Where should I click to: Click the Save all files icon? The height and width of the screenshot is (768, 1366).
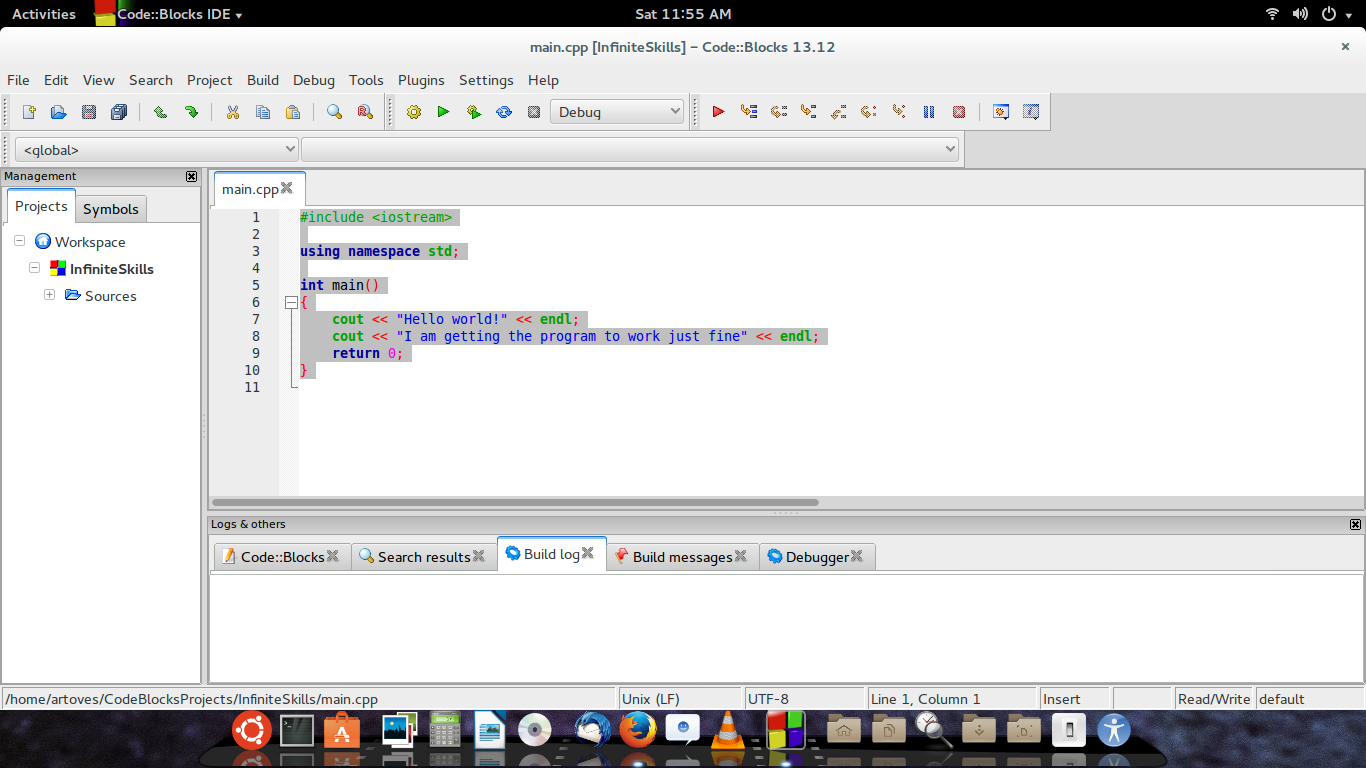click(119, 112)
